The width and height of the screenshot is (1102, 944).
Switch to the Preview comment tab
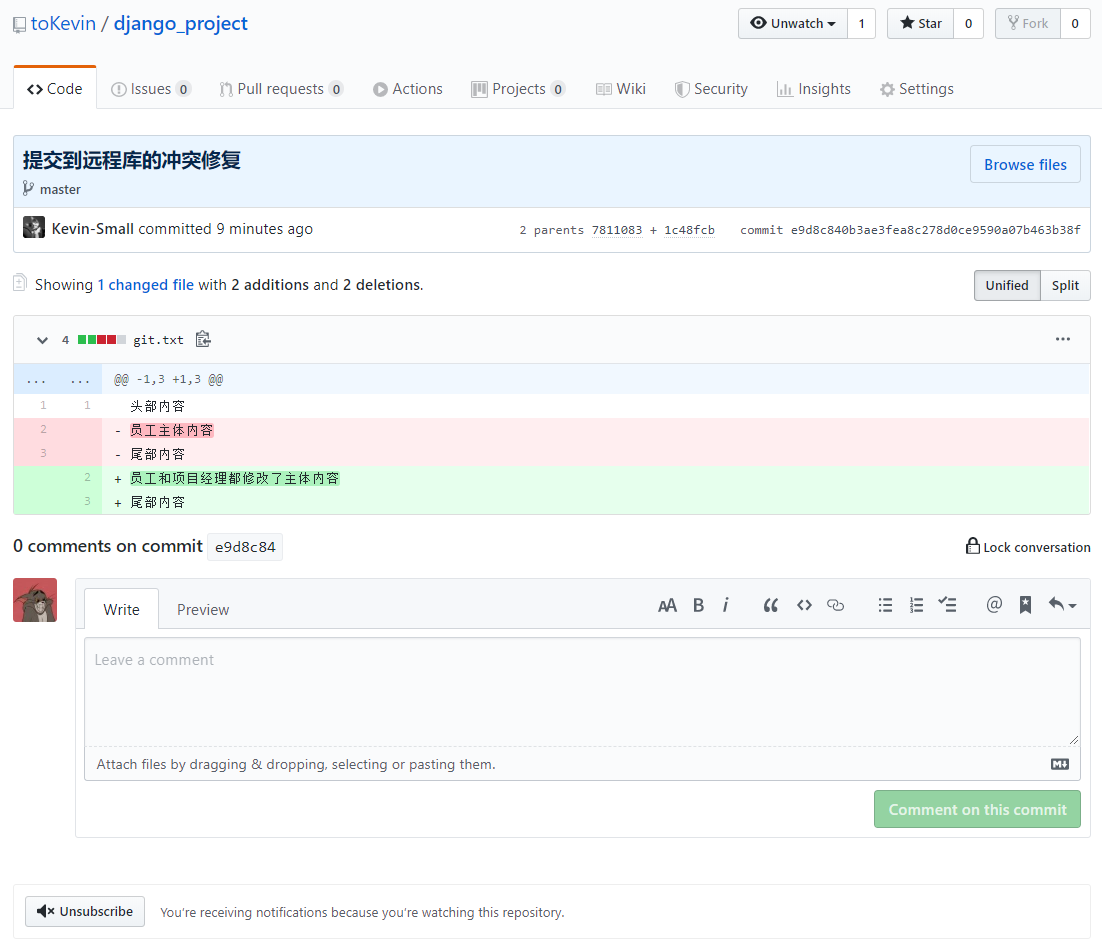coord(203,609)
